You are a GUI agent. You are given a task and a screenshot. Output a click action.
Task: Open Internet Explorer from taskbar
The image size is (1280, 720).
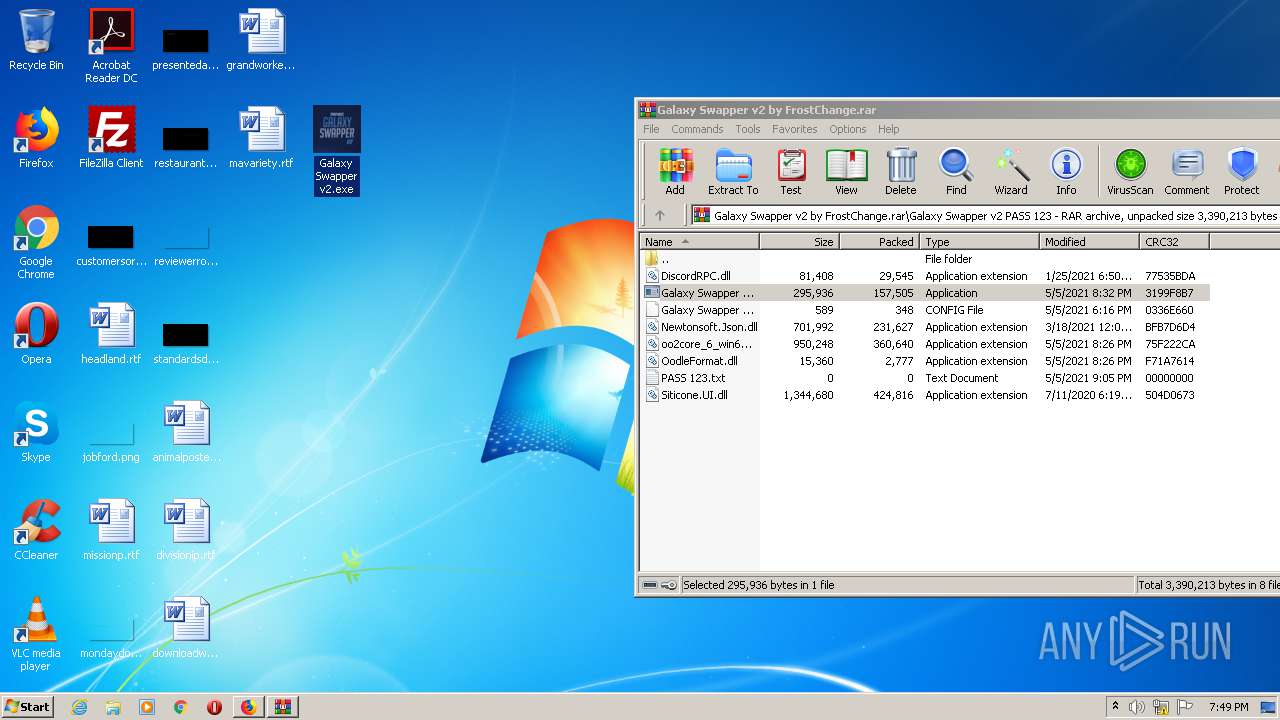[79, 707]
